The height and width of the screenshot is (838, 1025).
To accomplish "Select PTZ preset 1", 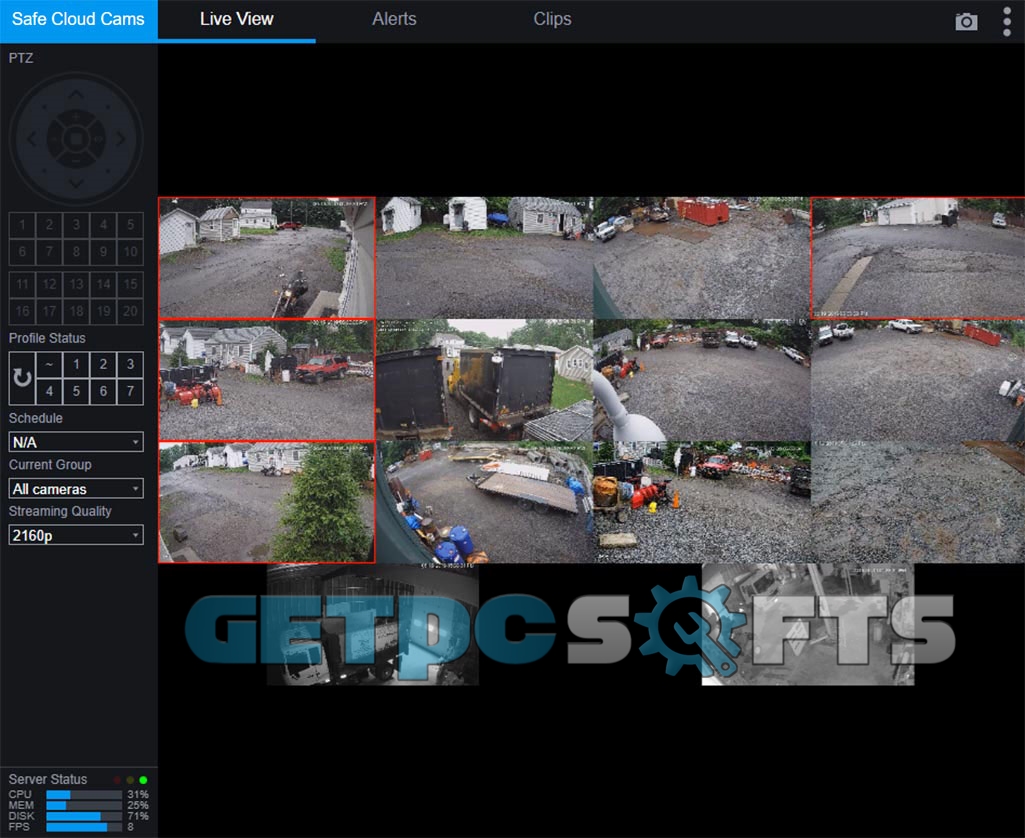I will [22, 225].
